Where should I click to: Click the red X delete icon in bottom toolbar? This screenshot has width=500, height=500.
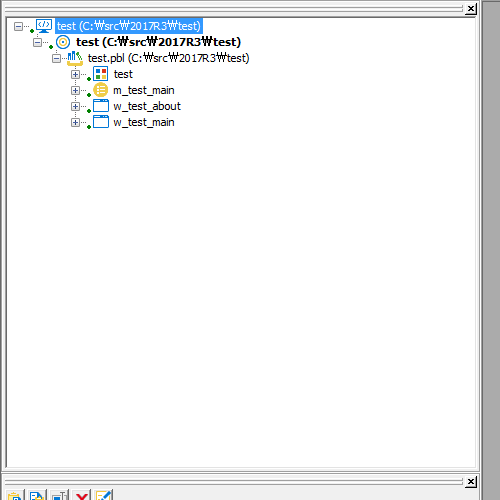pyautogui.click(x=81, y=495)
